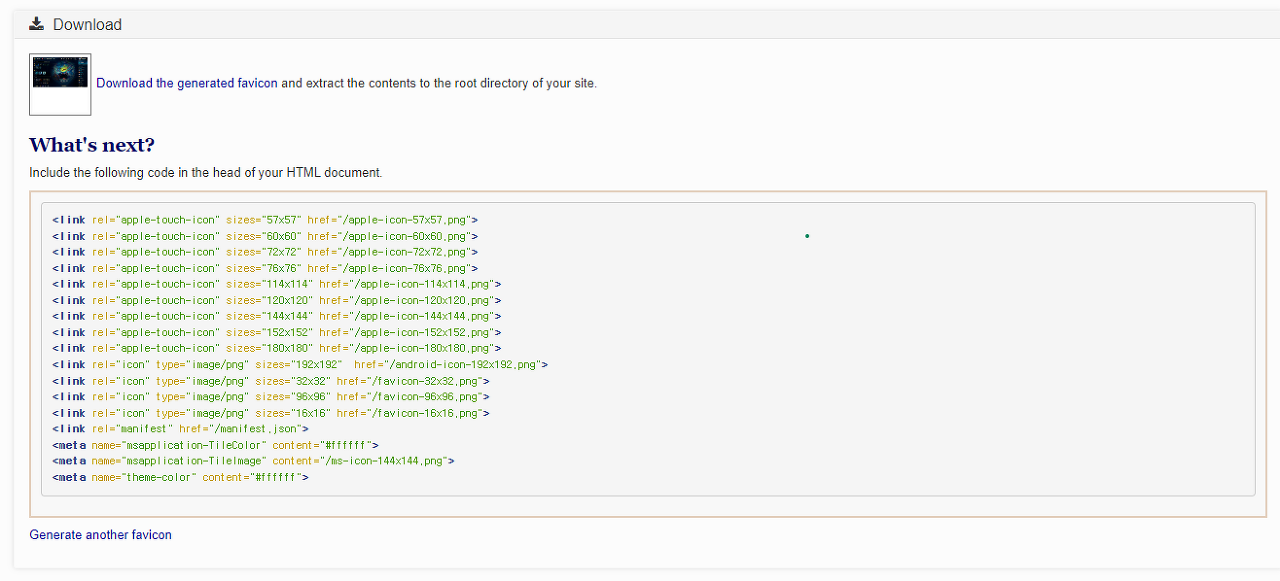The width and height of the screenshot is (1280, 581).
Task: Open the 'Download the generated favicon' link
Action: pos(187,83)
